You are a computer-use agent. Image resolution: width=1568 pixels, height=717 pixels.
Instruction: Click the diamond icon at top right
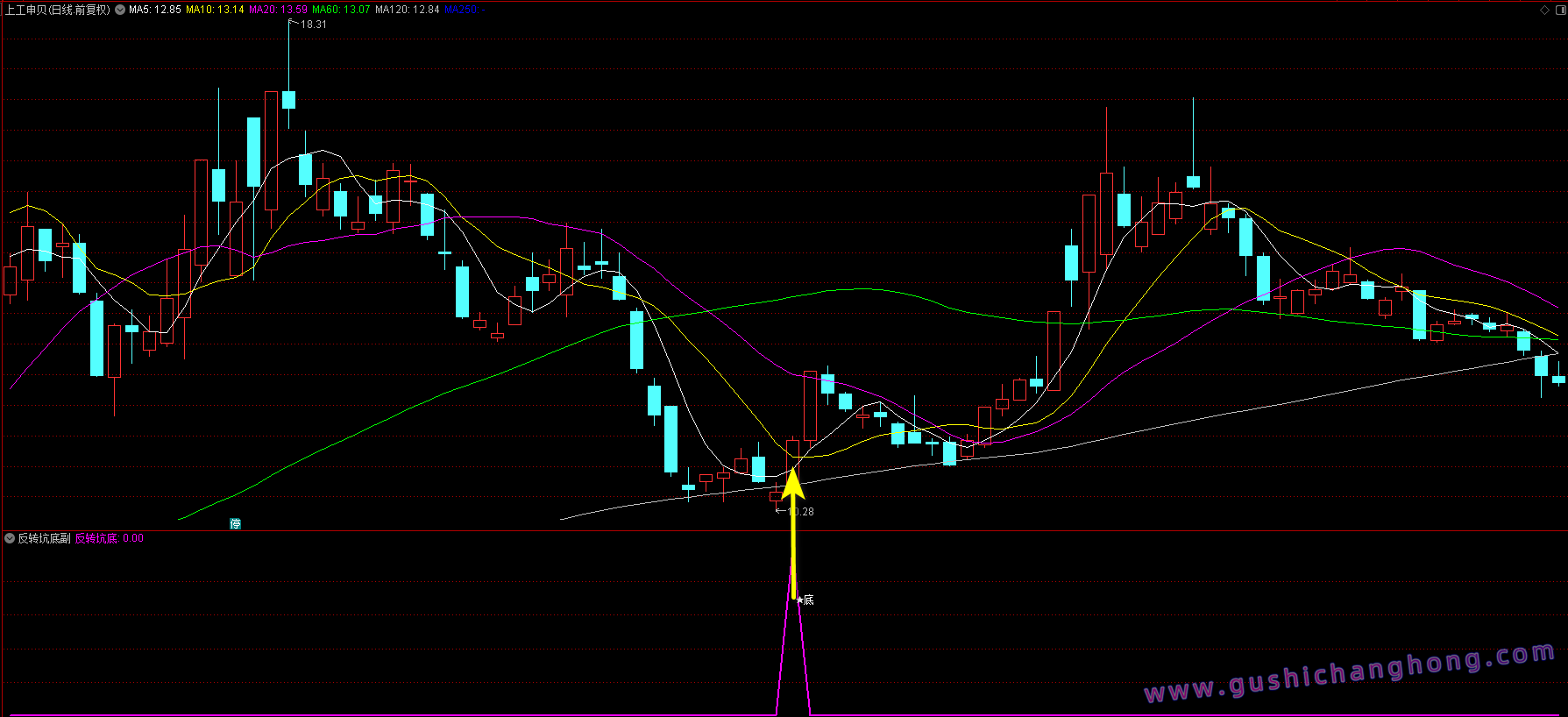click(x=1544, y=11)
